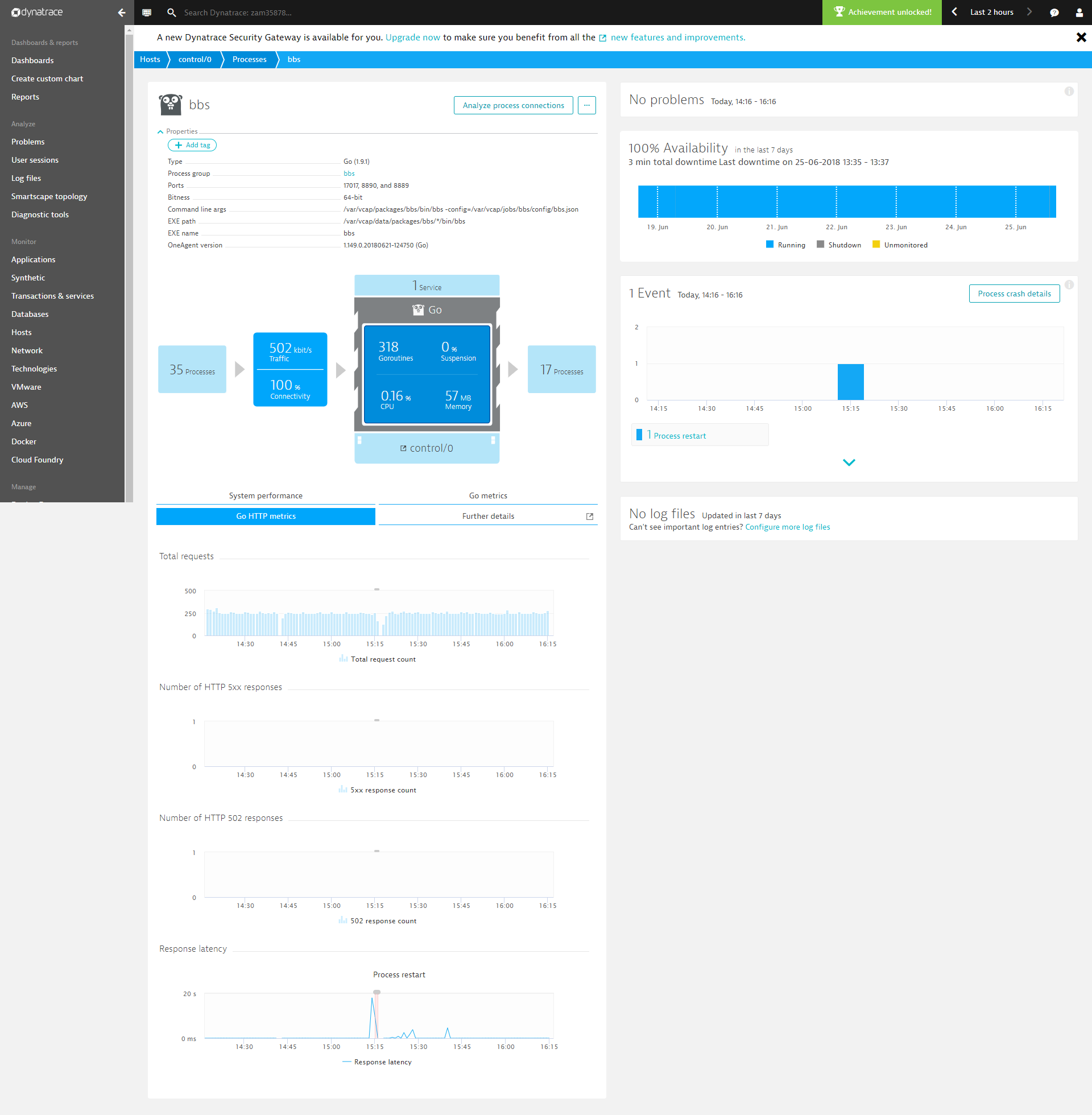Screen dimensions: 1092x1115
Task: Open Dashboards in the sidebar
Action: (32, 60)
